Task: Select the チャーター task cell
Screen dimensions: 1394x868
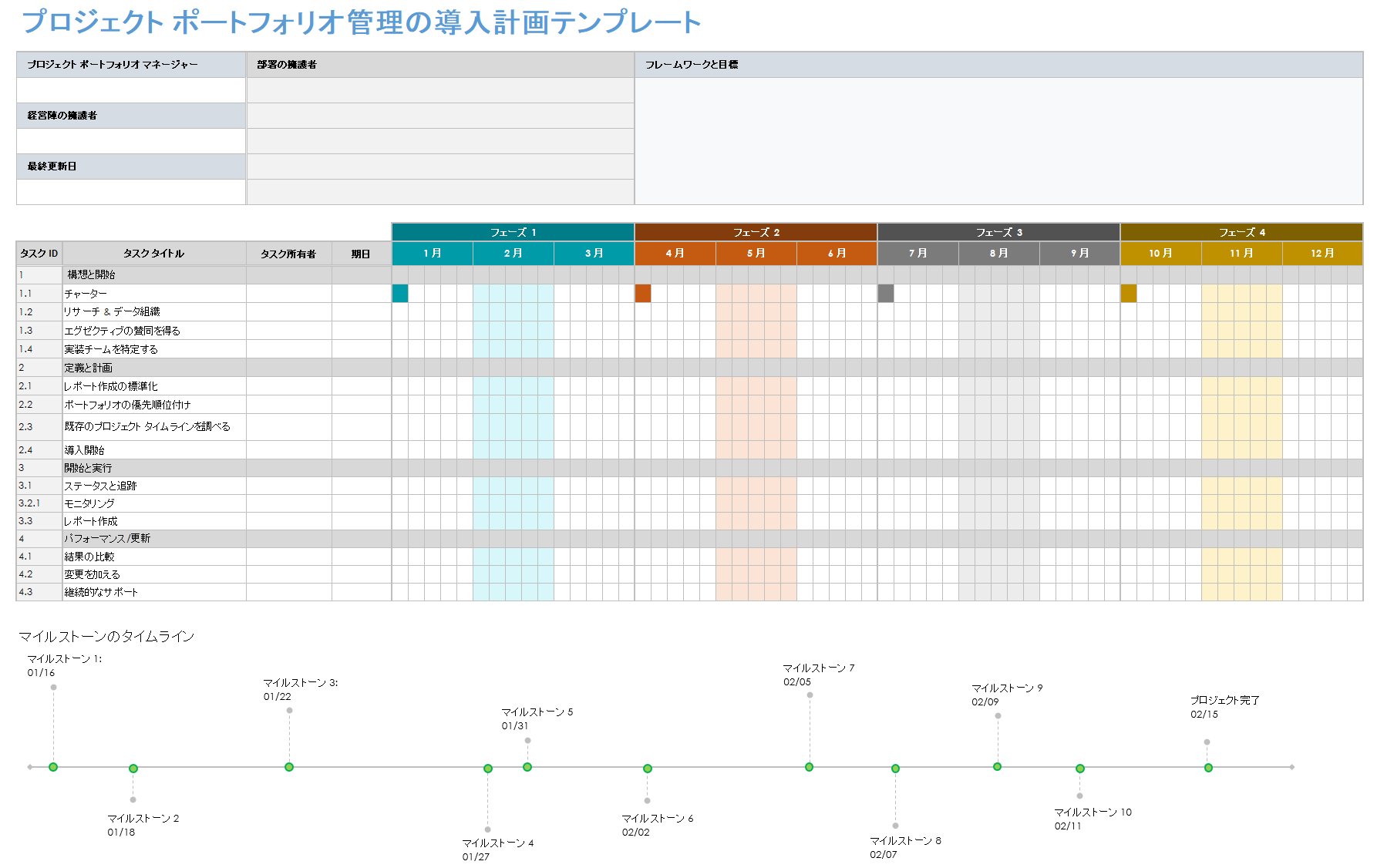Action: (154, 294)
